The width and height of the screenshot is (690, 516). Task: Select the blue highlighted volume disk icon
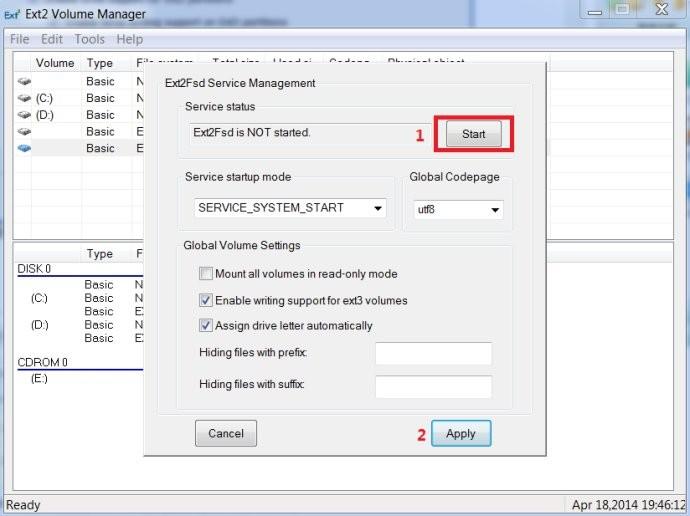pos(24,148)
